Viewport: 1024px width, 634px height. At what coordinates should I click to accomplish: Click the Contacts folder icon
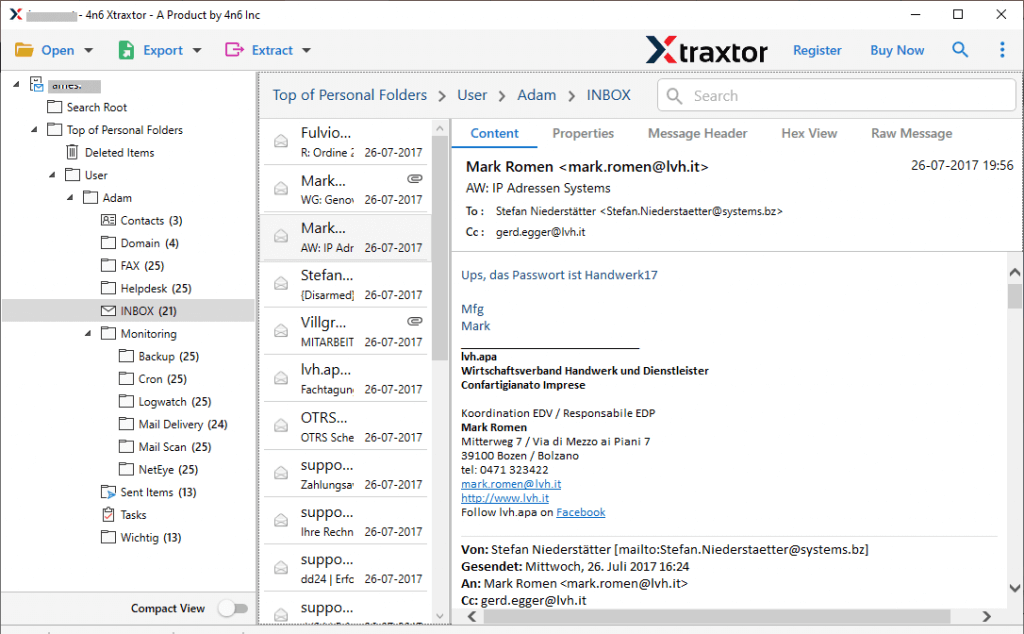point(108,220)
